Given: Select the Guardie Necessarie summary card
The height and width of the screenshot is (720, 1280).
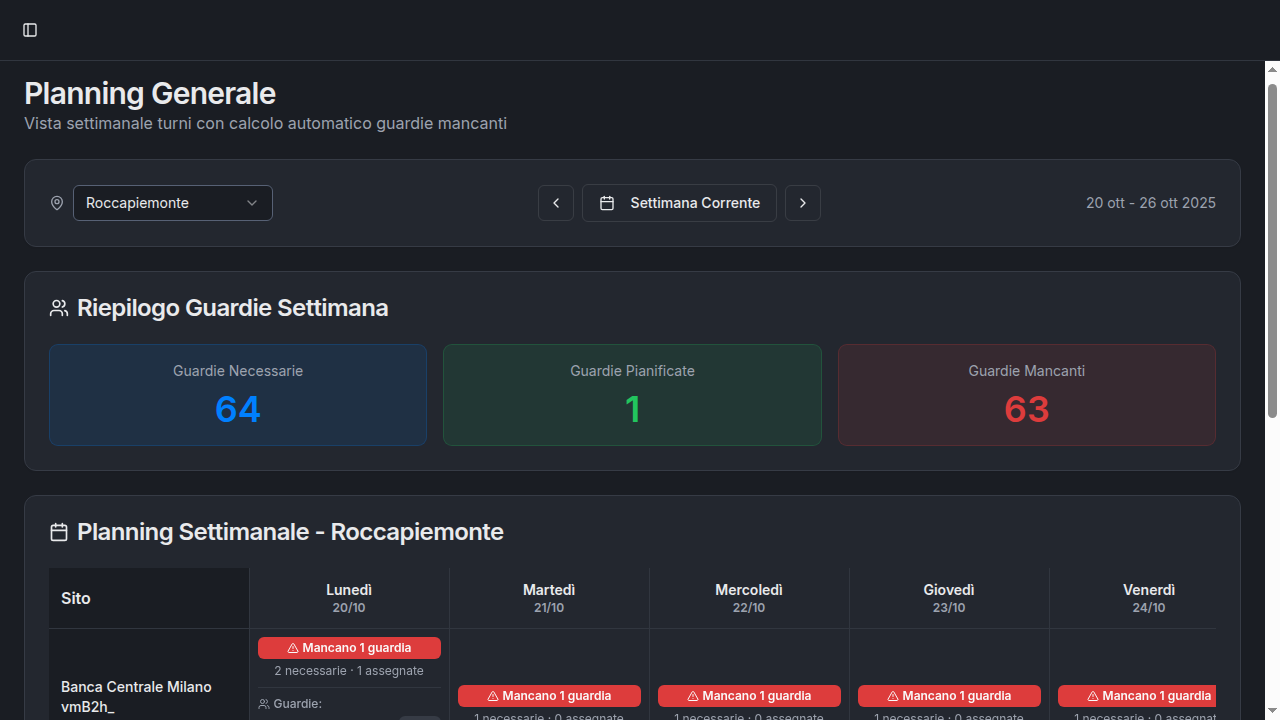Looking at the screenshot, I should click(238, 395).
